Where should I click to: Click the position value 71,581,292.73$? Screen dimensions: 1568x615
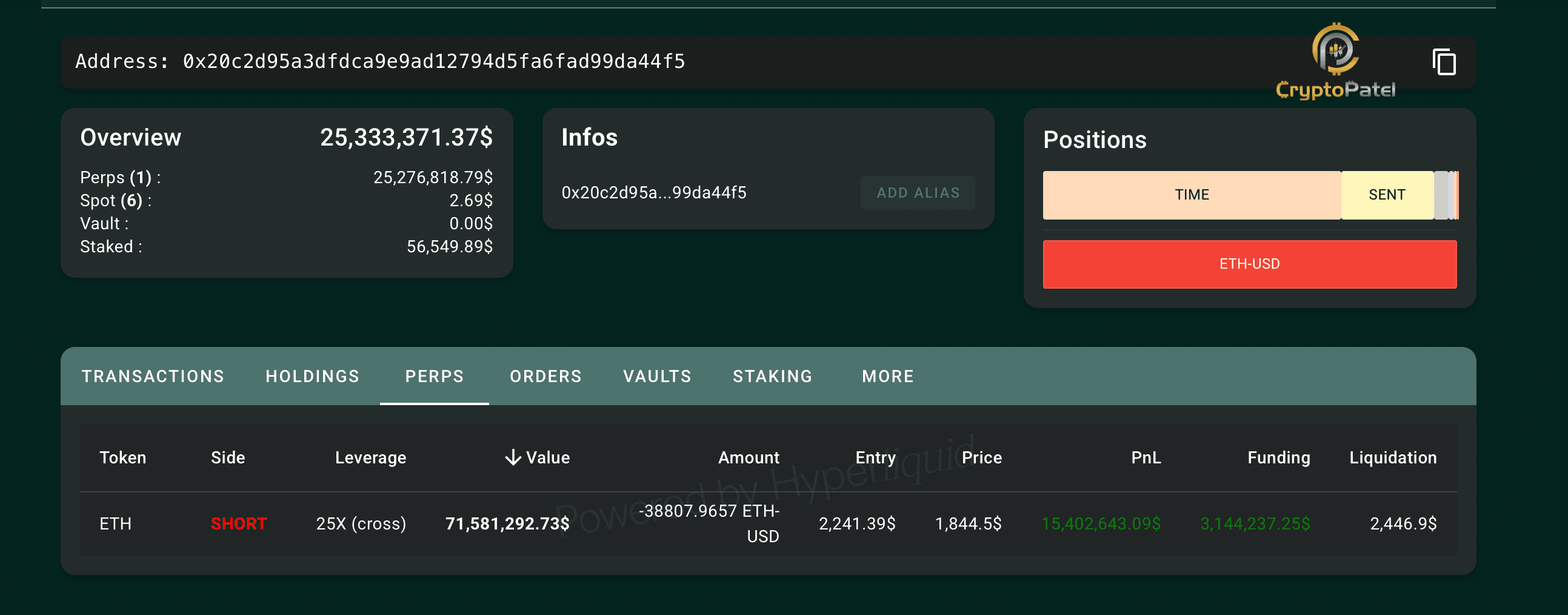[507, 523]
